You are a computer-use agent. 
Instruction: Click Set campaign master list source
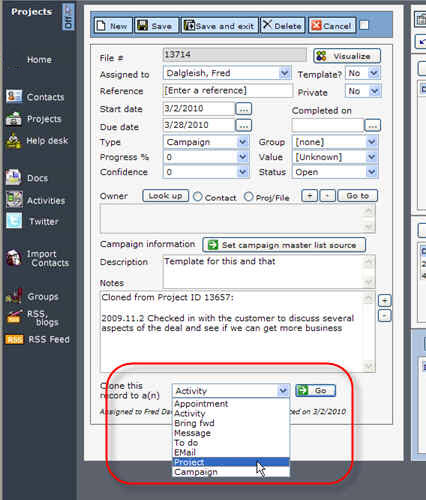[x=284, y=245]
